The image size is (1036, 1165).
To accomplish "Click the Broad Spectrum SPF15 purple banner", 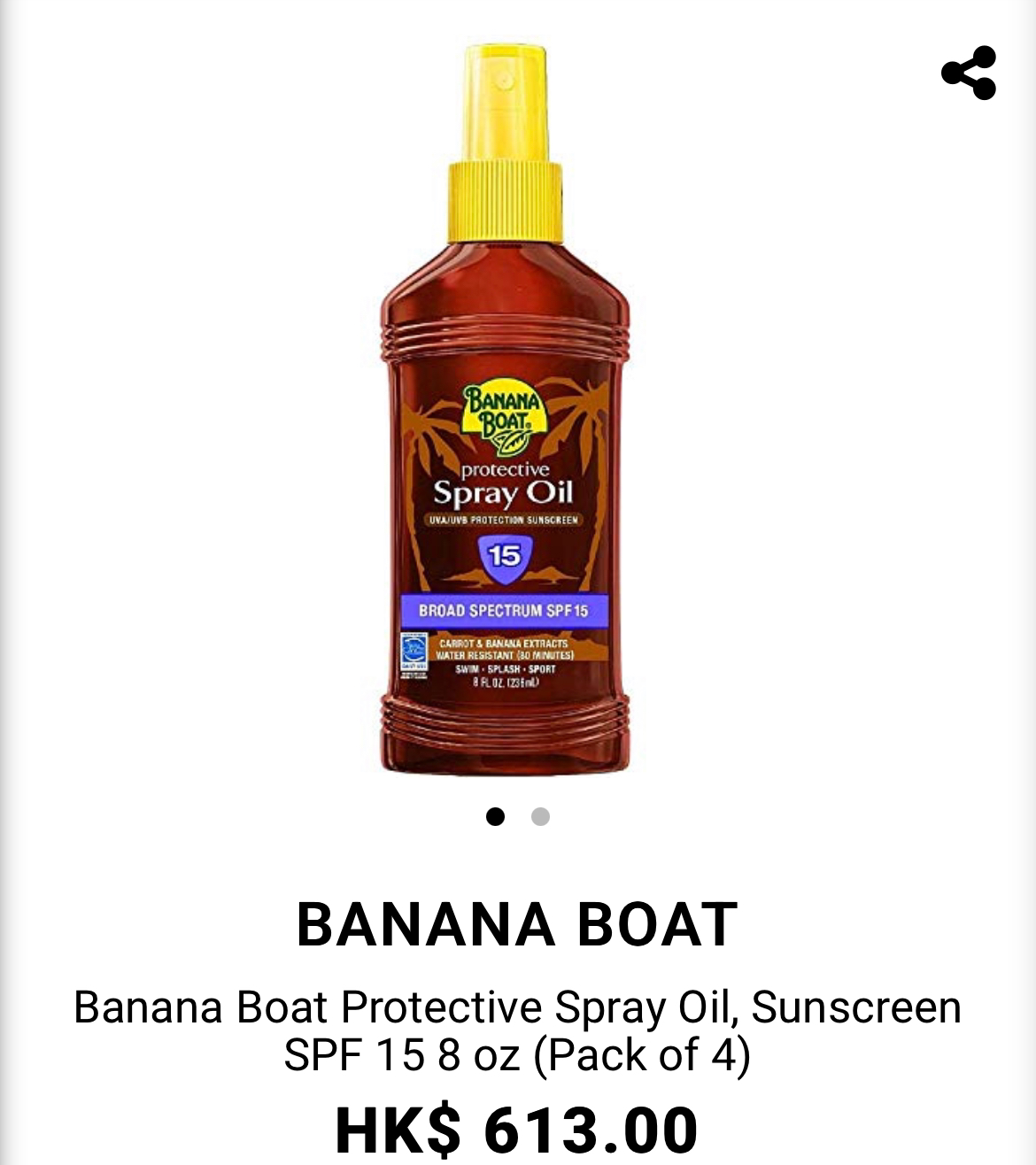I will tap(502, 610).
